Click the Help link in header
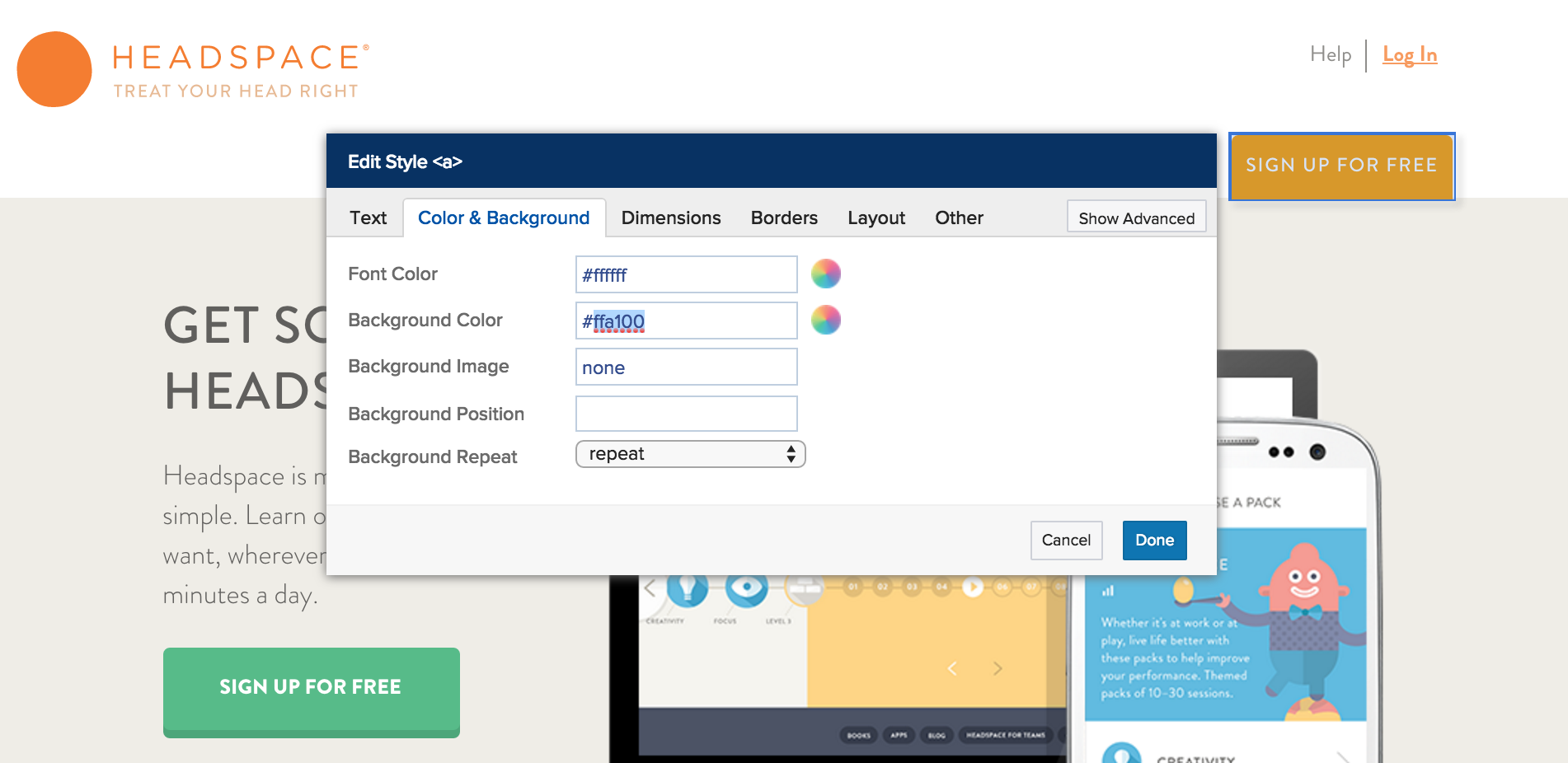The width and height of the screenshot is (1568, 763). 1331,54
